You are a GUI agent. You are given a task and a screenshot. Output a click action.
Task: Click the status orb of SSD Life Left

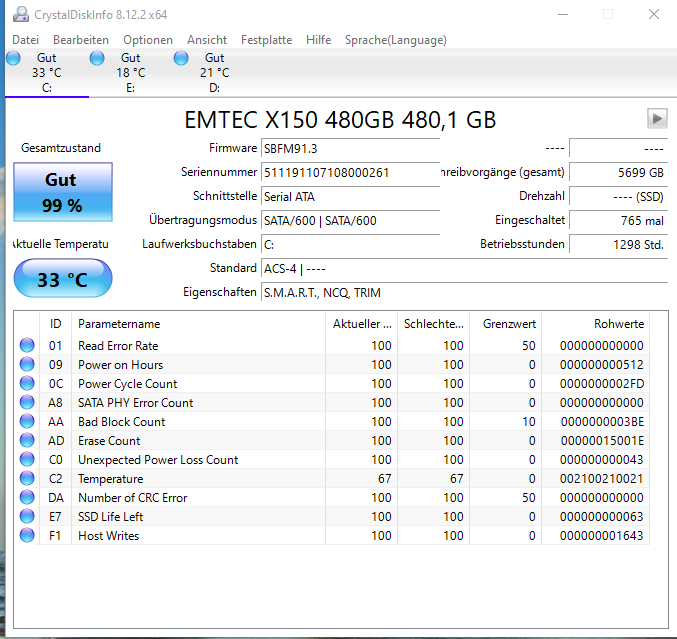(x=27, y=516)
